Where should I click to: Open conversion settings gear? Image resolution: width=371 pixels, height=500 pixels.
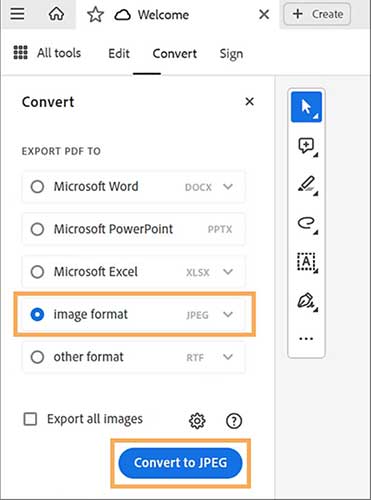(197, 421)
